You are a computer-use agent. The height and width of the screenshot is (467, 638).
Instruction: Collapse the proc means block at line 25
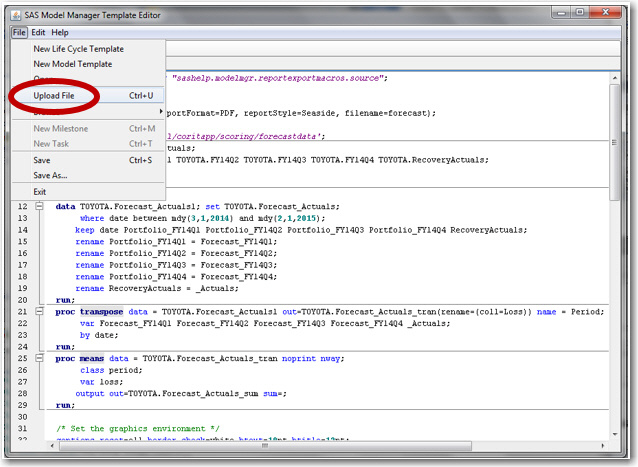(x=41, y=358)
